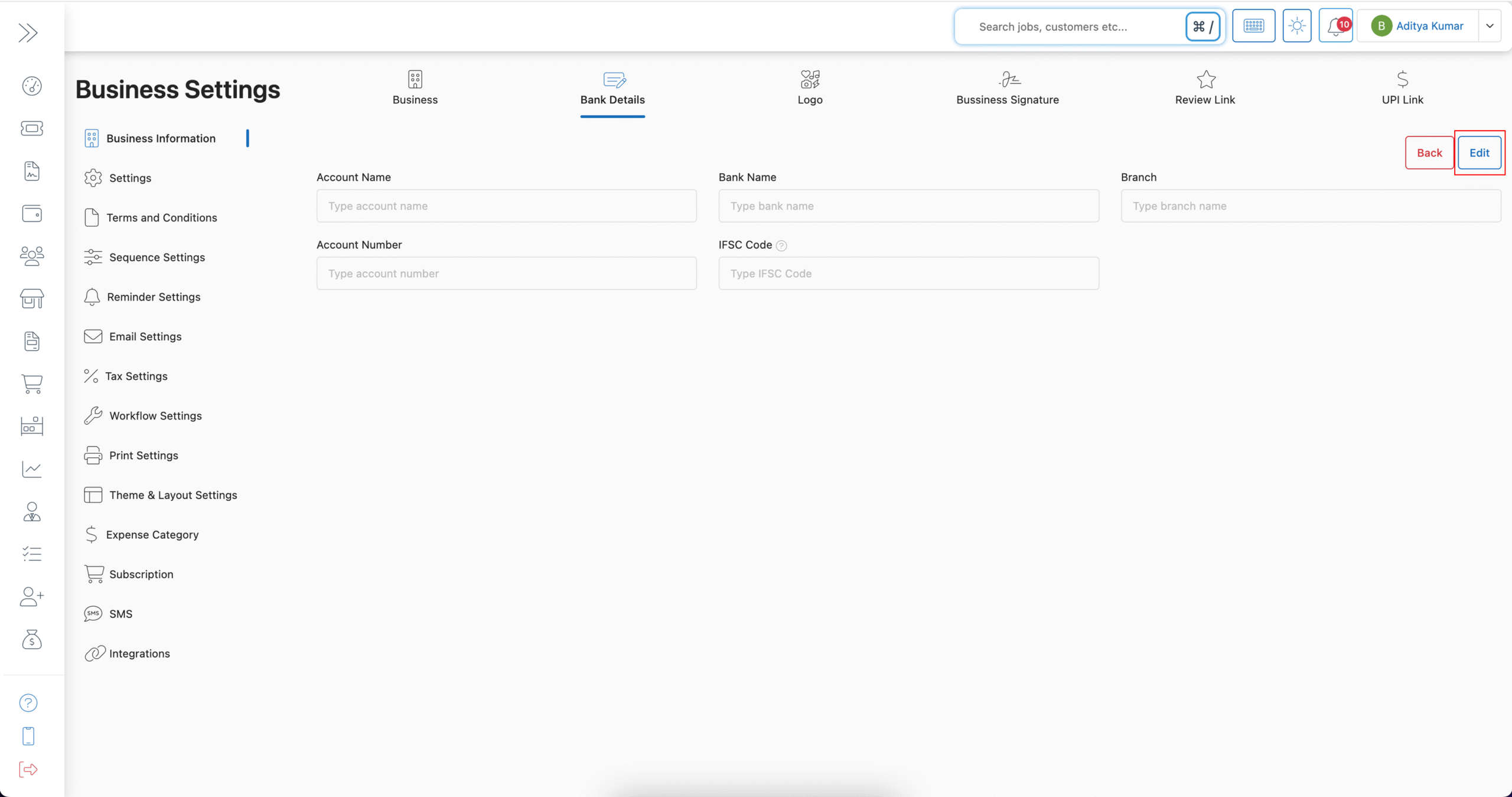Open the shopping cart icon in sidebar
The height and width of the screenshot is (797, 1512).
pos(32,383)
